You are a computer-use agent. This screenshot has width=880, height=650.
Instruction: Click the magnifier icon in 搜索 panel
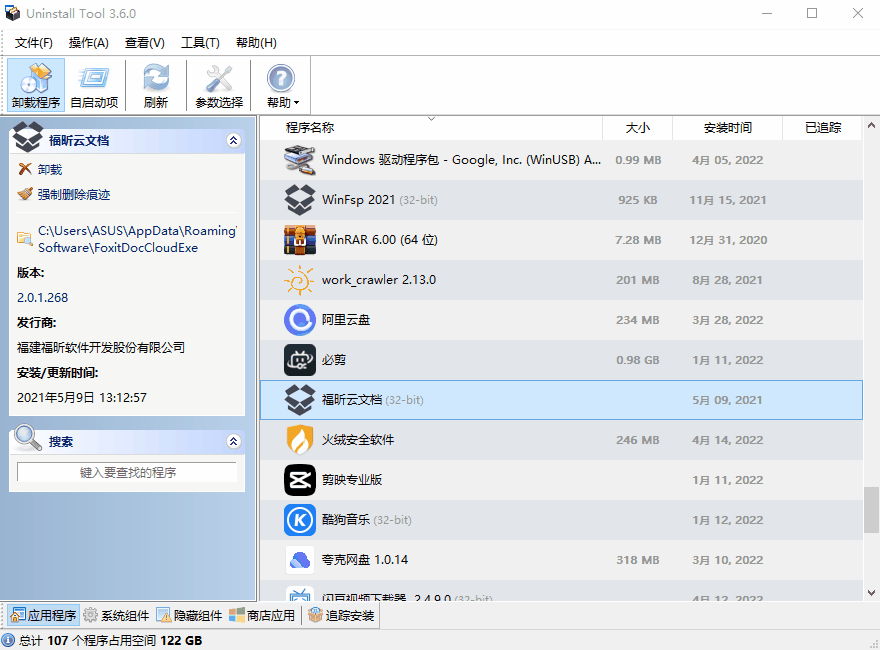tap(28, 438)
